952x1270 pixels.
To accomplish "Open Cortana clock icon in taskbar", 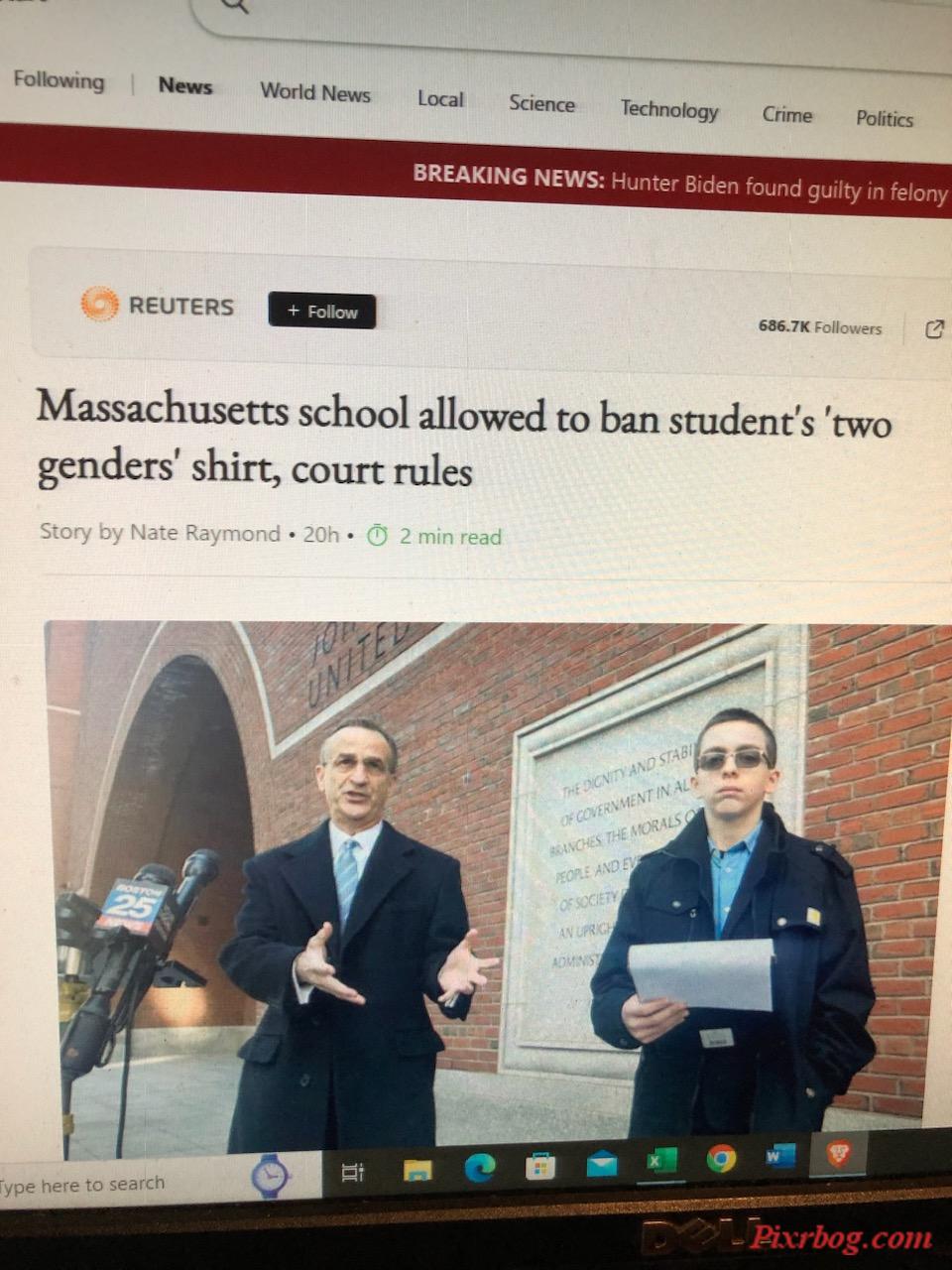I will (270, 1176).
